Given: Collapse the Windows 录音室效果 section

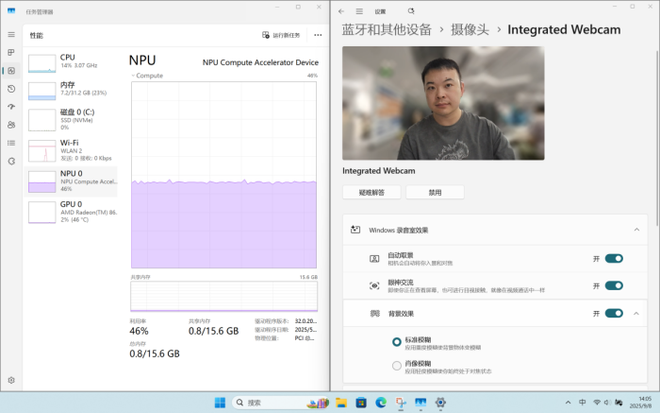Looking at the screenshot, I should click(637, 230).
